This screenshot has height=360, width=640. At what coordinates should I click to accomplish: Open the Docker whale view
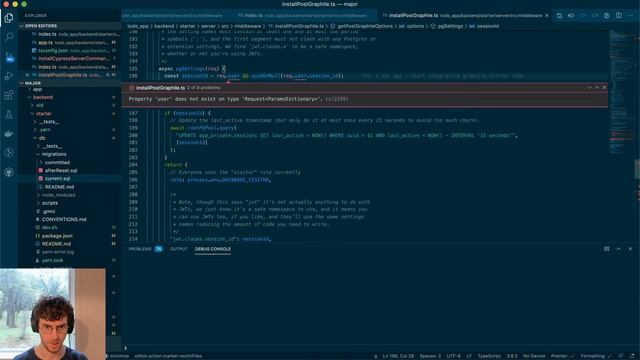[9, 134]
